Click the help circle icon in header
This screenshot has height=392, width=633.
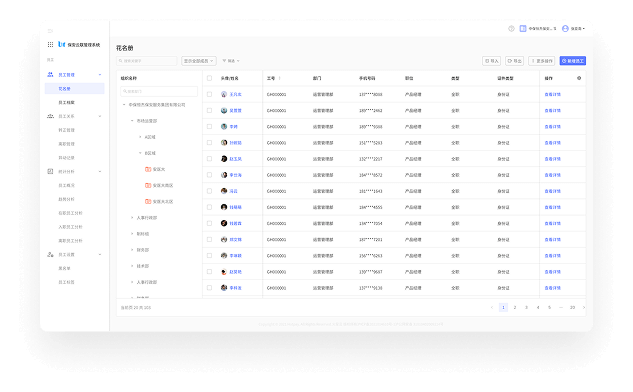click(511, 28)
